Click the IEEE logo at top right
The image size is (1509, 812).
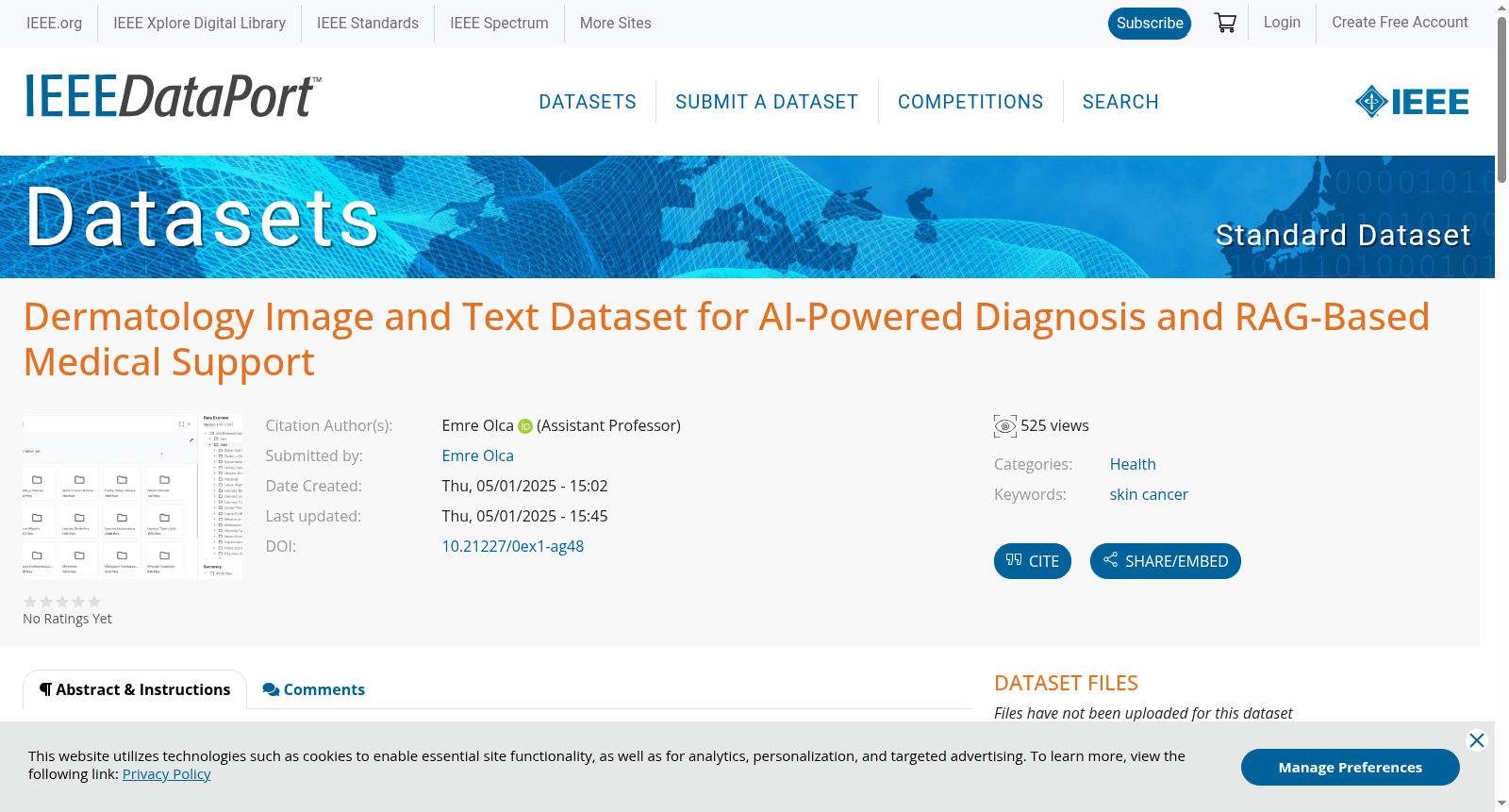[1412, 102]
